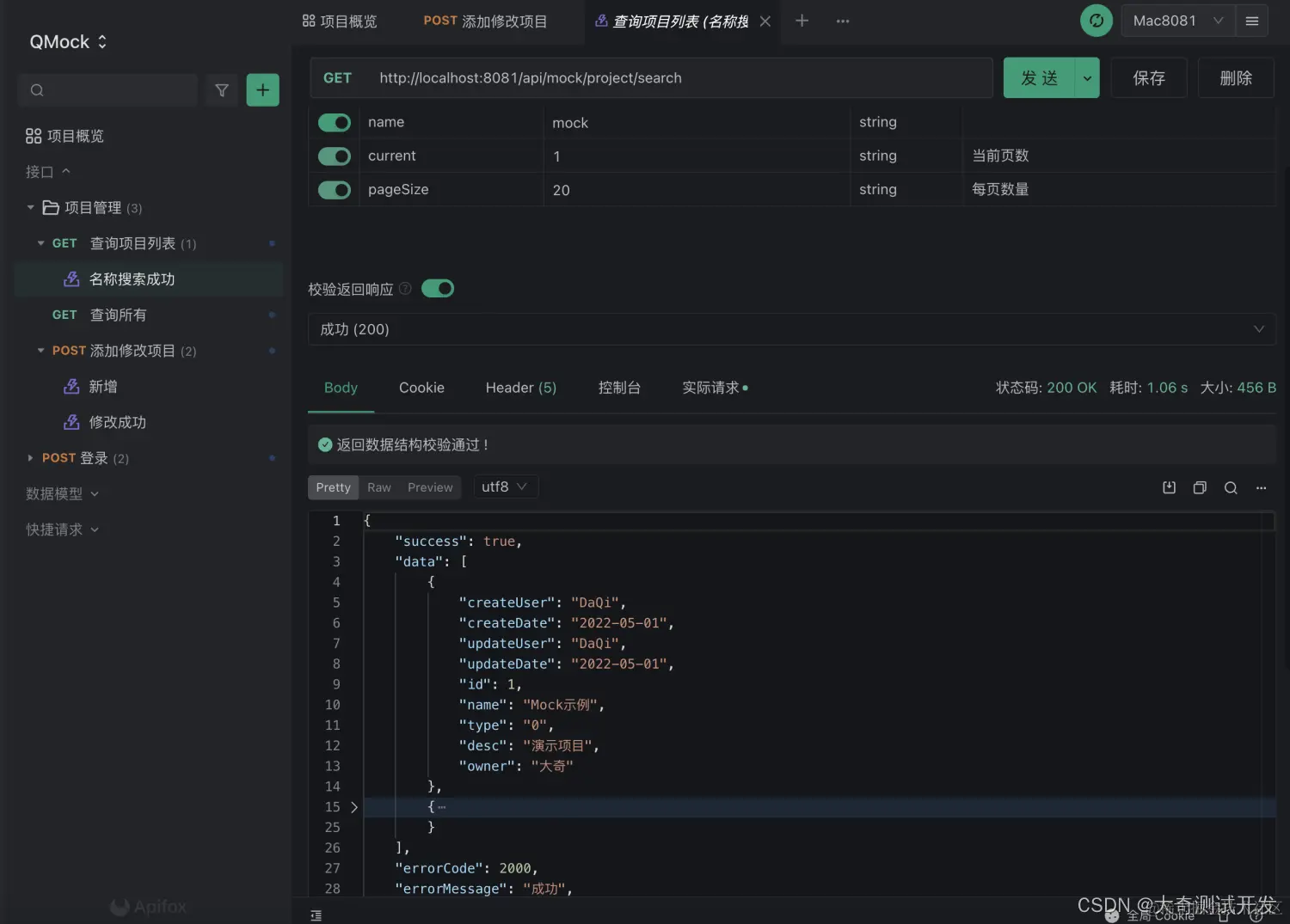Click the 保存 save button

coord(1149,78)
